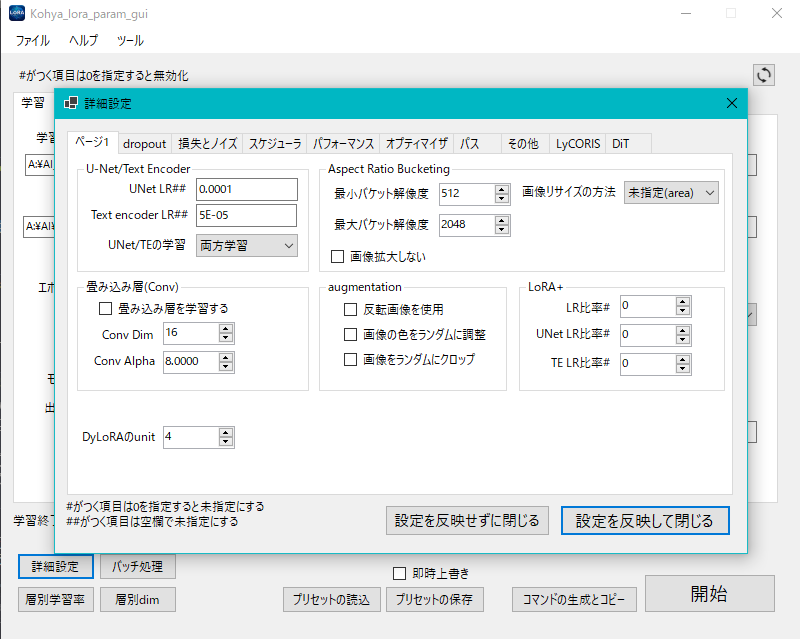Click 設定を反映して閉じる button
This screenshot has height=639, width=800.
(645, 520)
